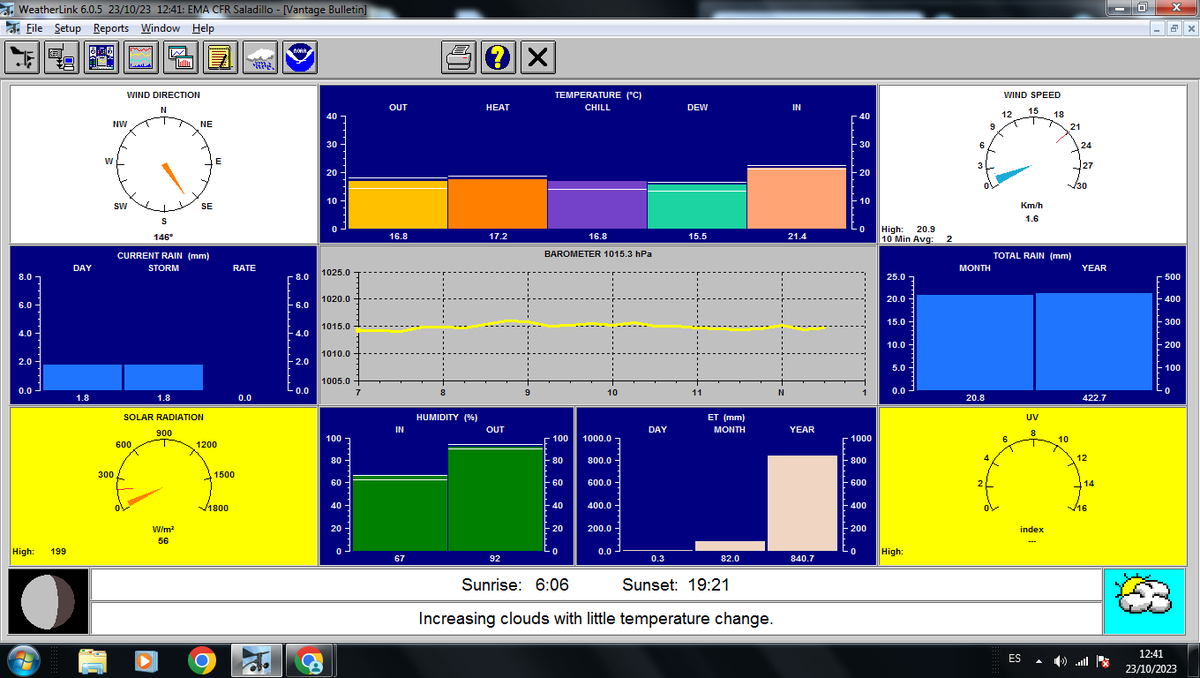Open the Chrome profile window taskbar icon
This screenshot has width=1200, height=678.
(310, 660)
